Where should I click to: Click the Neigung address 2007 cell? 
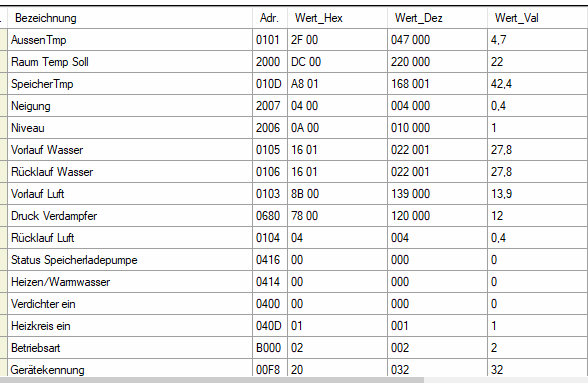(x=270, y=106)
